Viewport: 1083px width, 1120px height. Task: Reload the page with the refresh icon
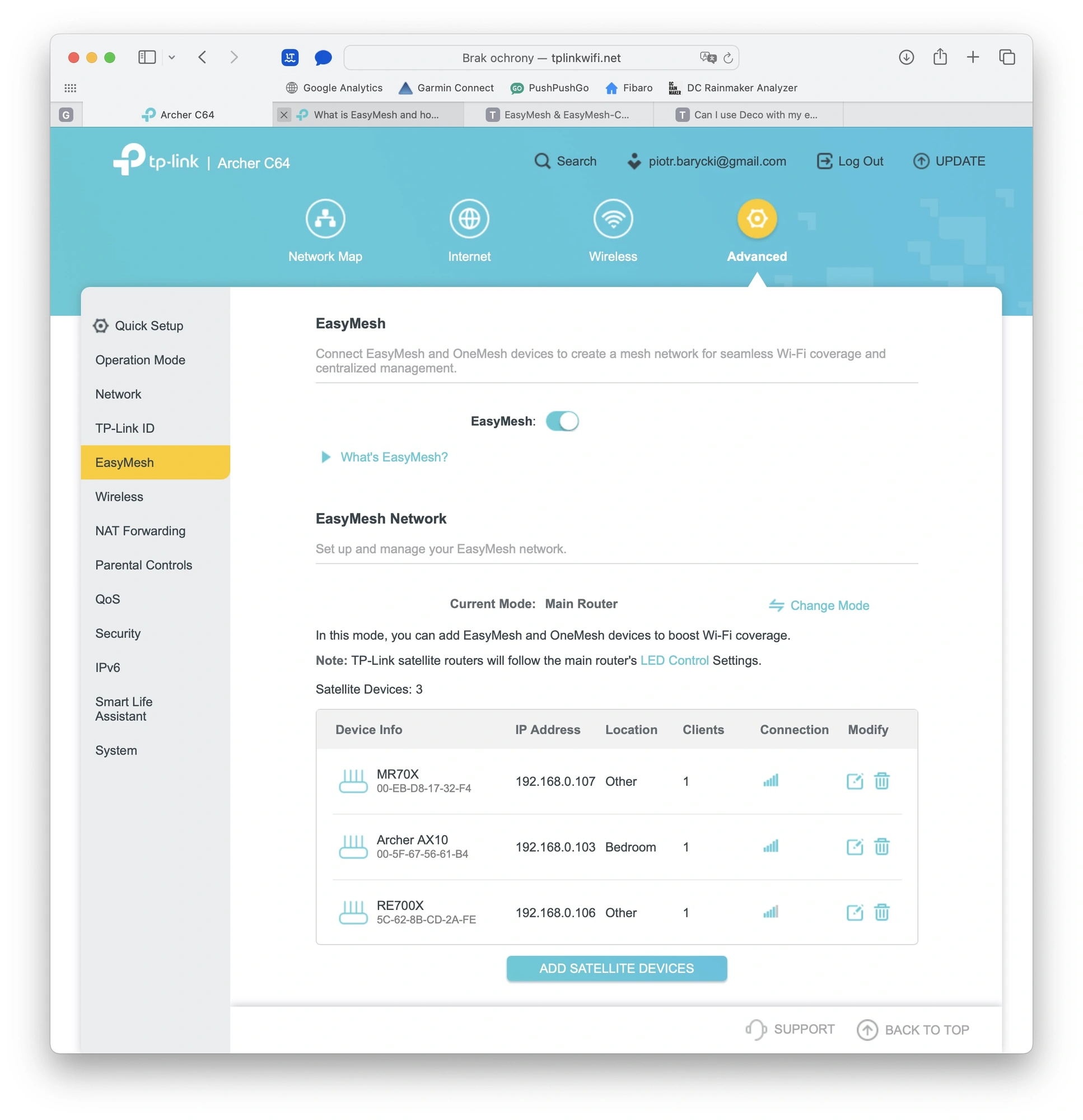pos(727,58)
